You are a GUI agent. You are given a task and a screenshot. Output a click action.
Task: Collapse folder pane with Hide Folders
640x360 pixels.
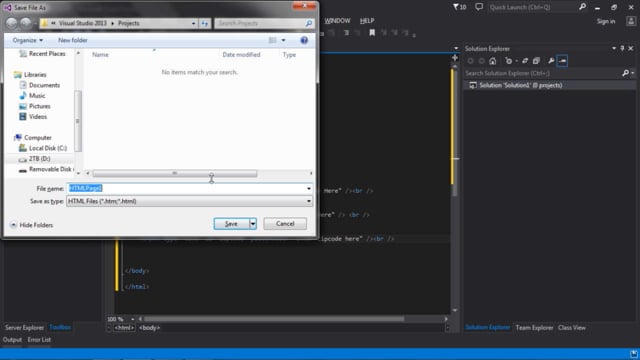31,225
